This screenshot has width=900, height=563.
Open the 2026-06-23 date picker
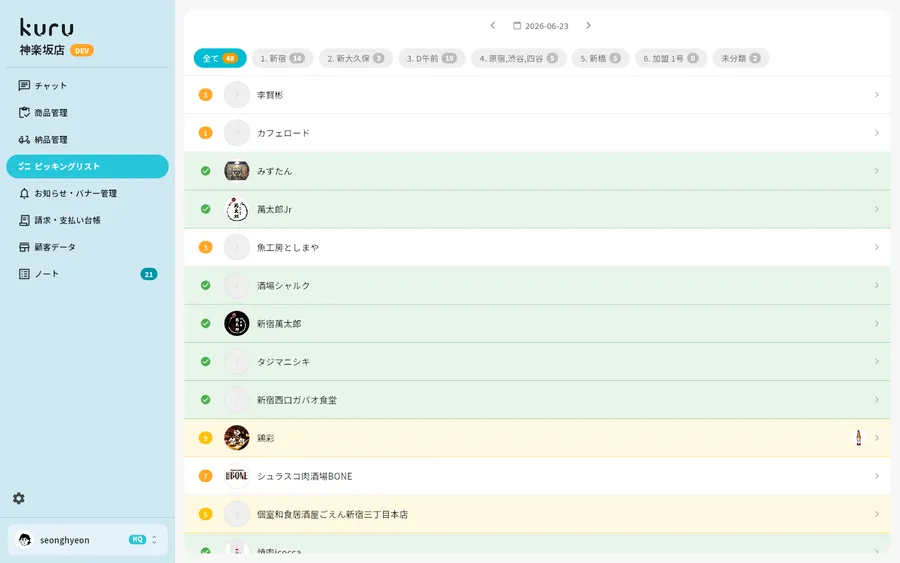[541, 26]
